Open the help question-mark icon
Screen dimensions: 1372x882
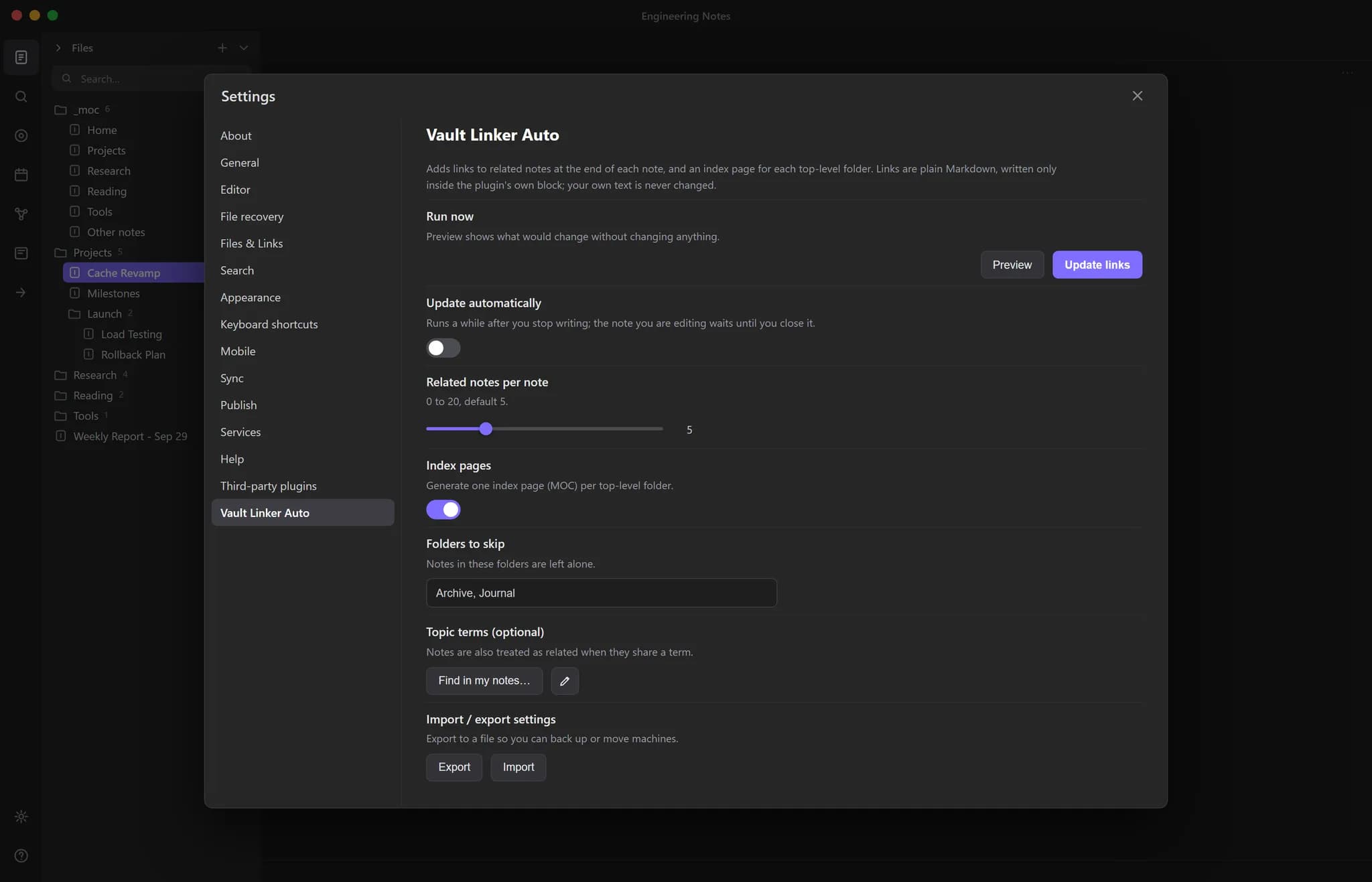click(x=21, y=855)
